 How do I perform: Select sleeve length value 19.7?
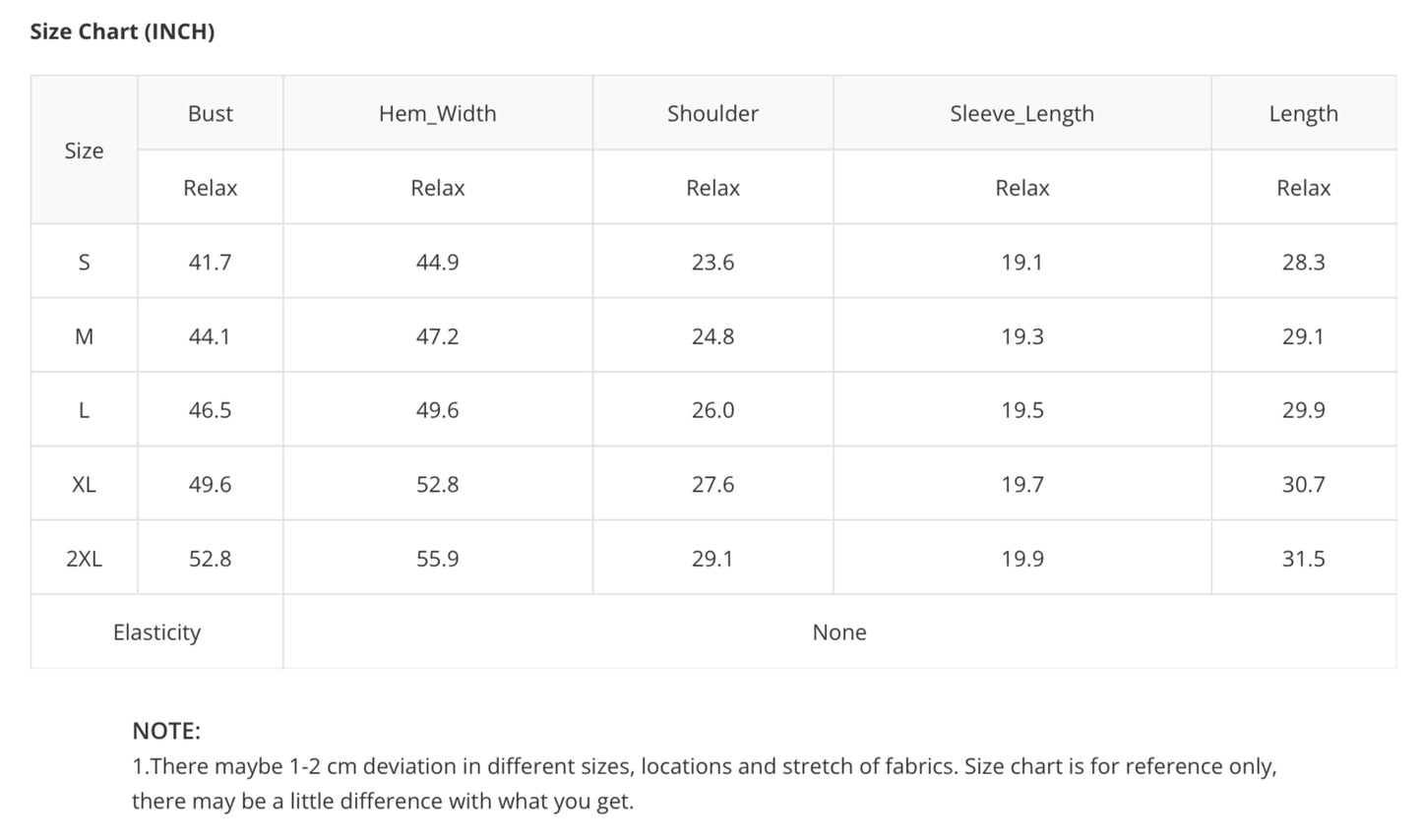[x=1022, y=484]
